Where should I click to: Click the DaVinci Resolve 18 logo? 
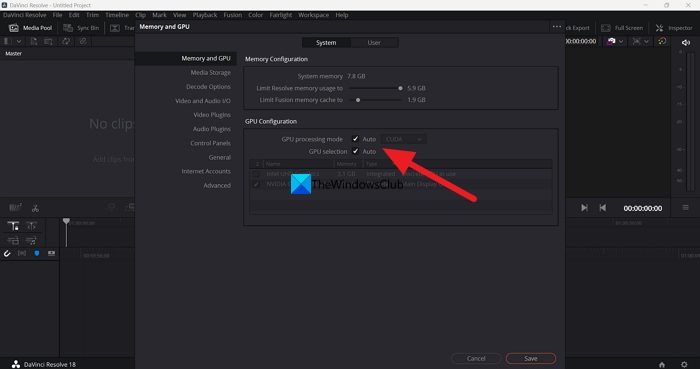(x=16, y=364)
